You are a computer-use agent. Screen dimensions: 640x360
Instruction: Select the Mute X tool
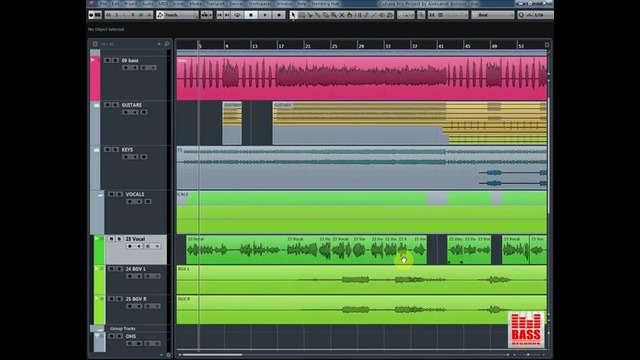342,15
